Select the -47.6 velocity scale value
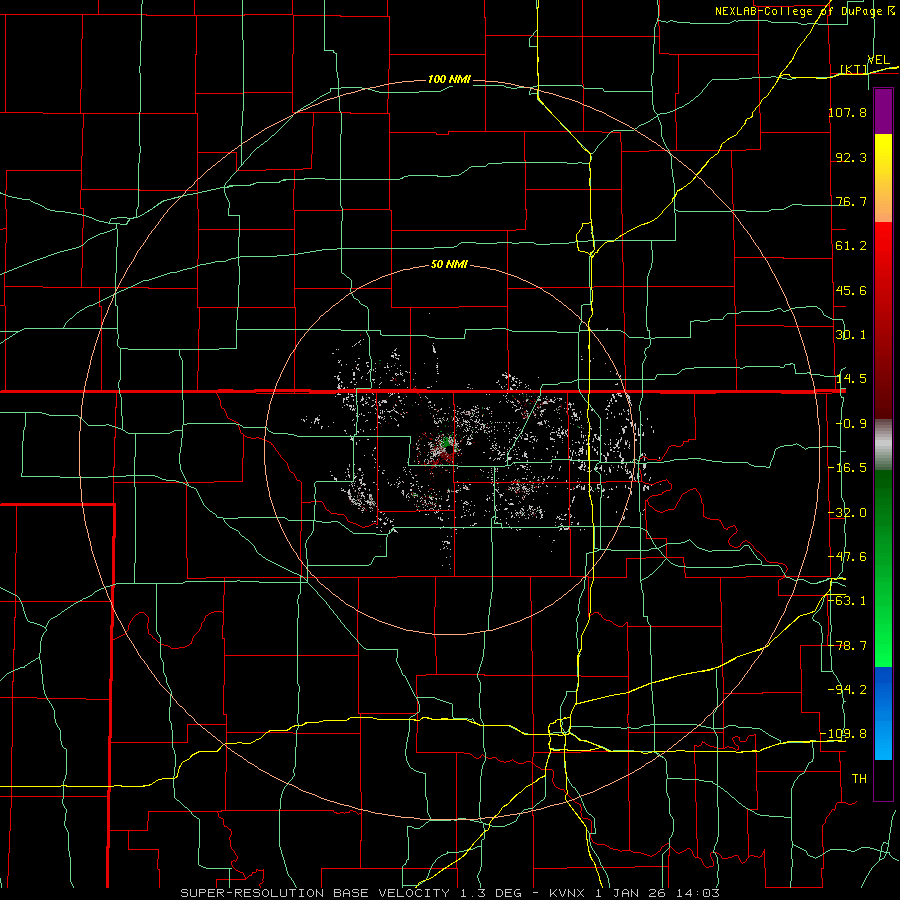 pos(847,557)
